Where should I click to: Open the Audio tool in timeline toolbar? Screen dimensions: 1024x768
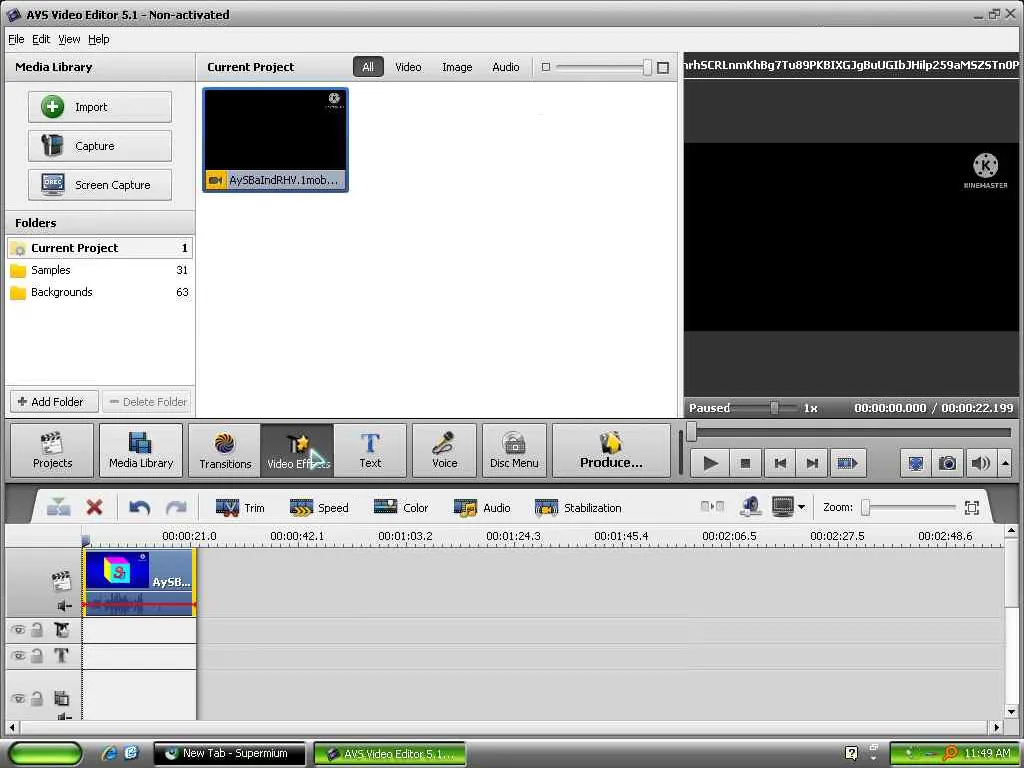pyautogui.click(x=482, y=507)
